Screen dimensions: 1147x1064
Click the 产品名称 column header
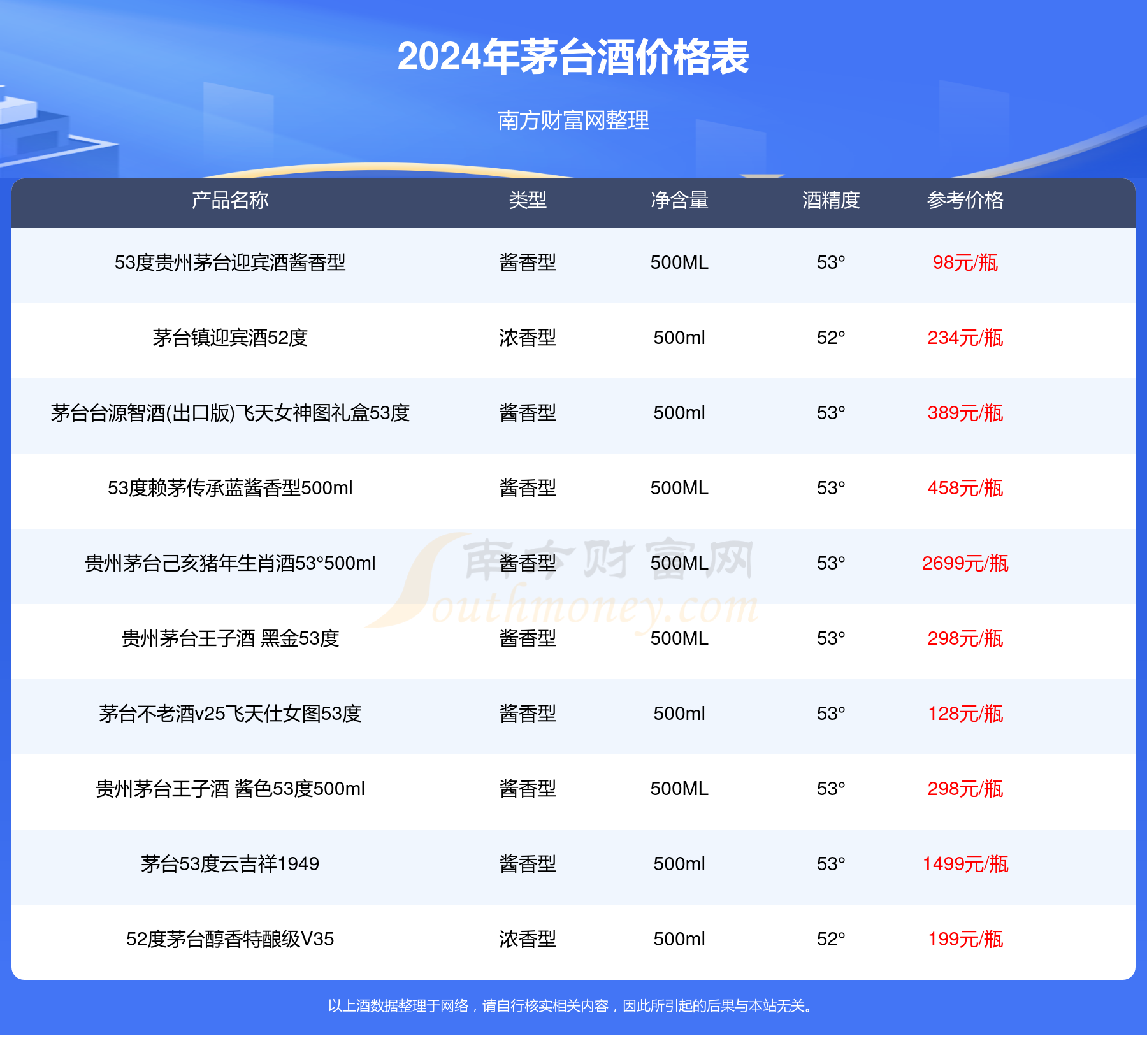tap(230, 200)
